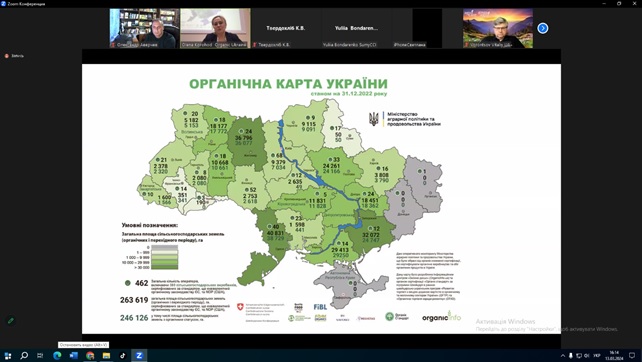Toggle the volume control in the system tray
The height and width of the screenshot is (362, 642).
pos(587,355)
